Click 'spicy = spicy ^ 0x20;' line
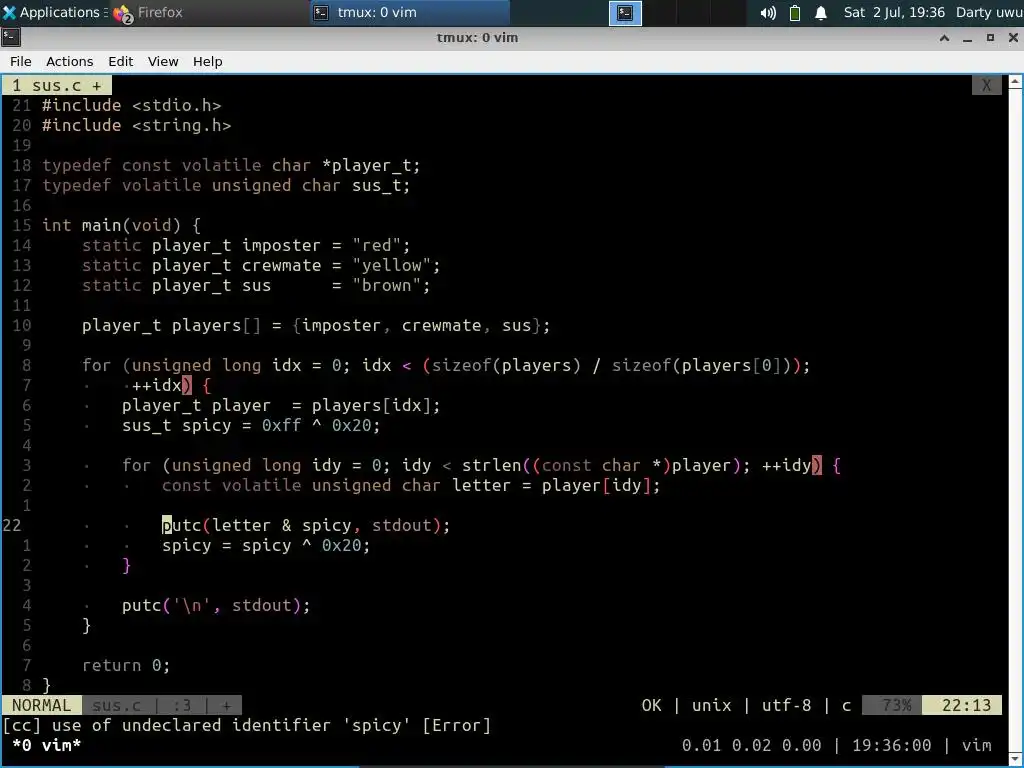This screenshot has height=768, width=1024. pos(266,545)
